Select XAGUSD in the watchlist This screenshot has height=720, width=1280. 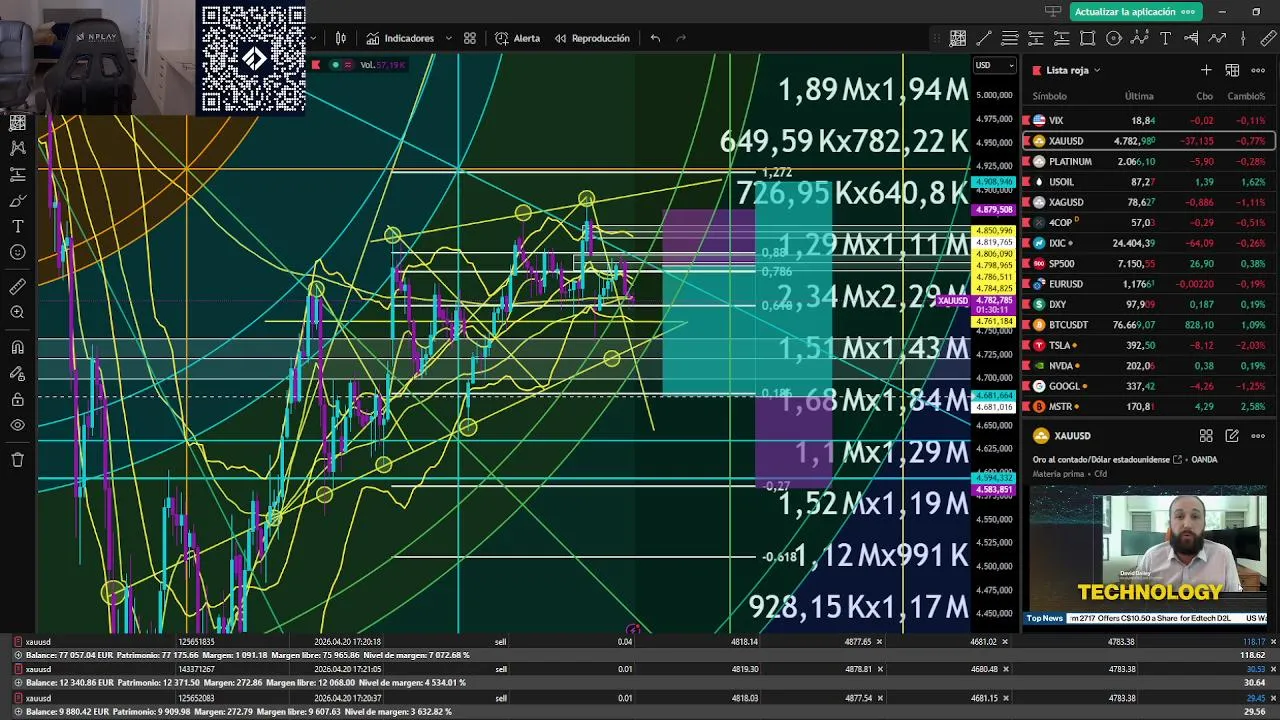[x=1149, y=202]
